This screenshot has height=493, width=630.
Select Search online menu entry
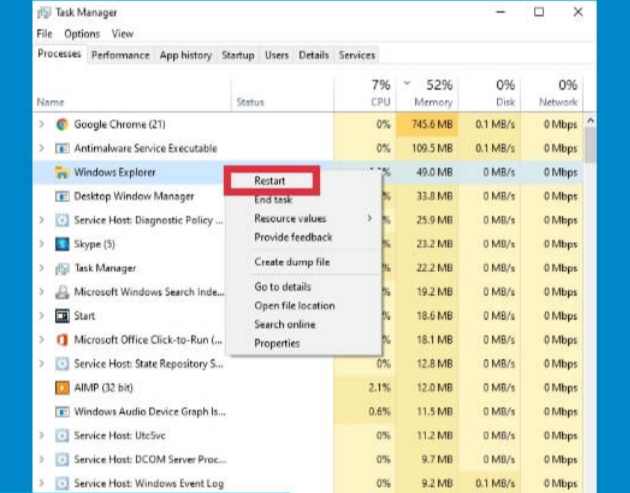[285, 324]
